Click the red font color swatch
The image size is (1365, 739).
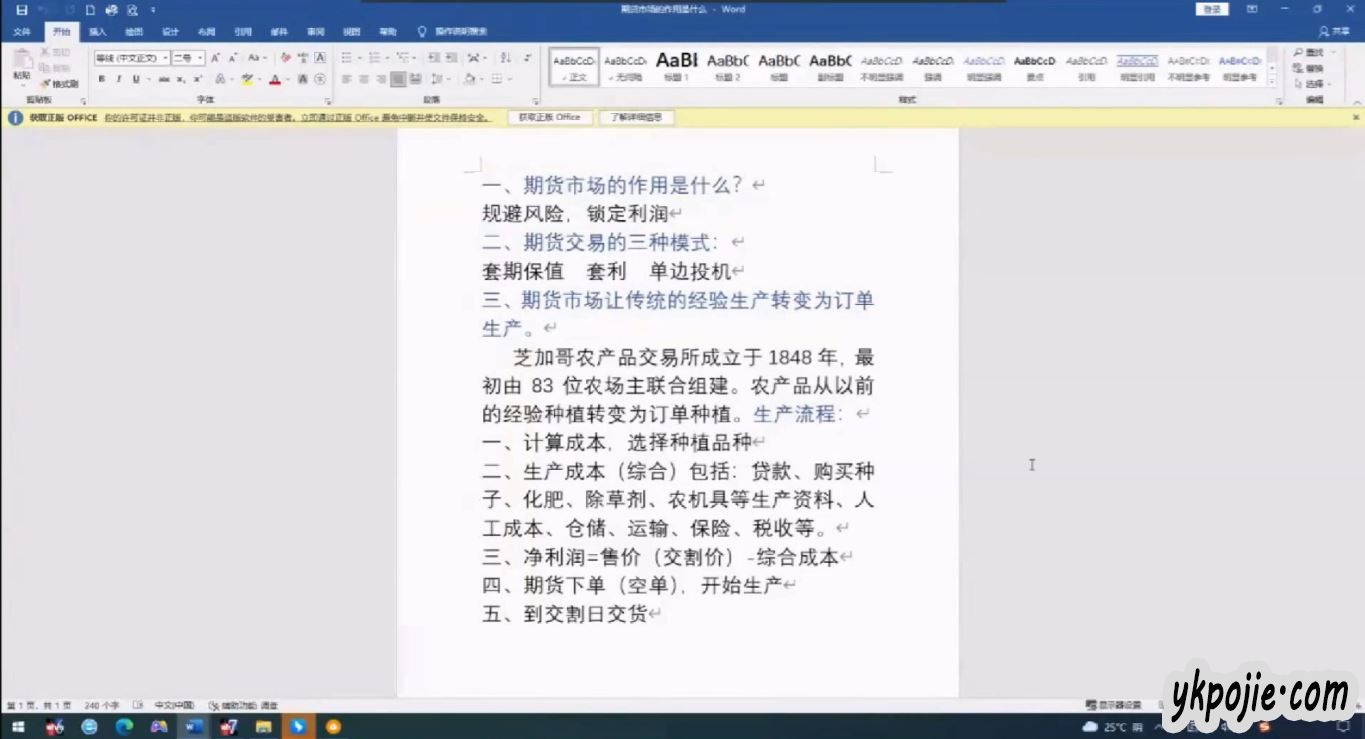pos(274,79)
